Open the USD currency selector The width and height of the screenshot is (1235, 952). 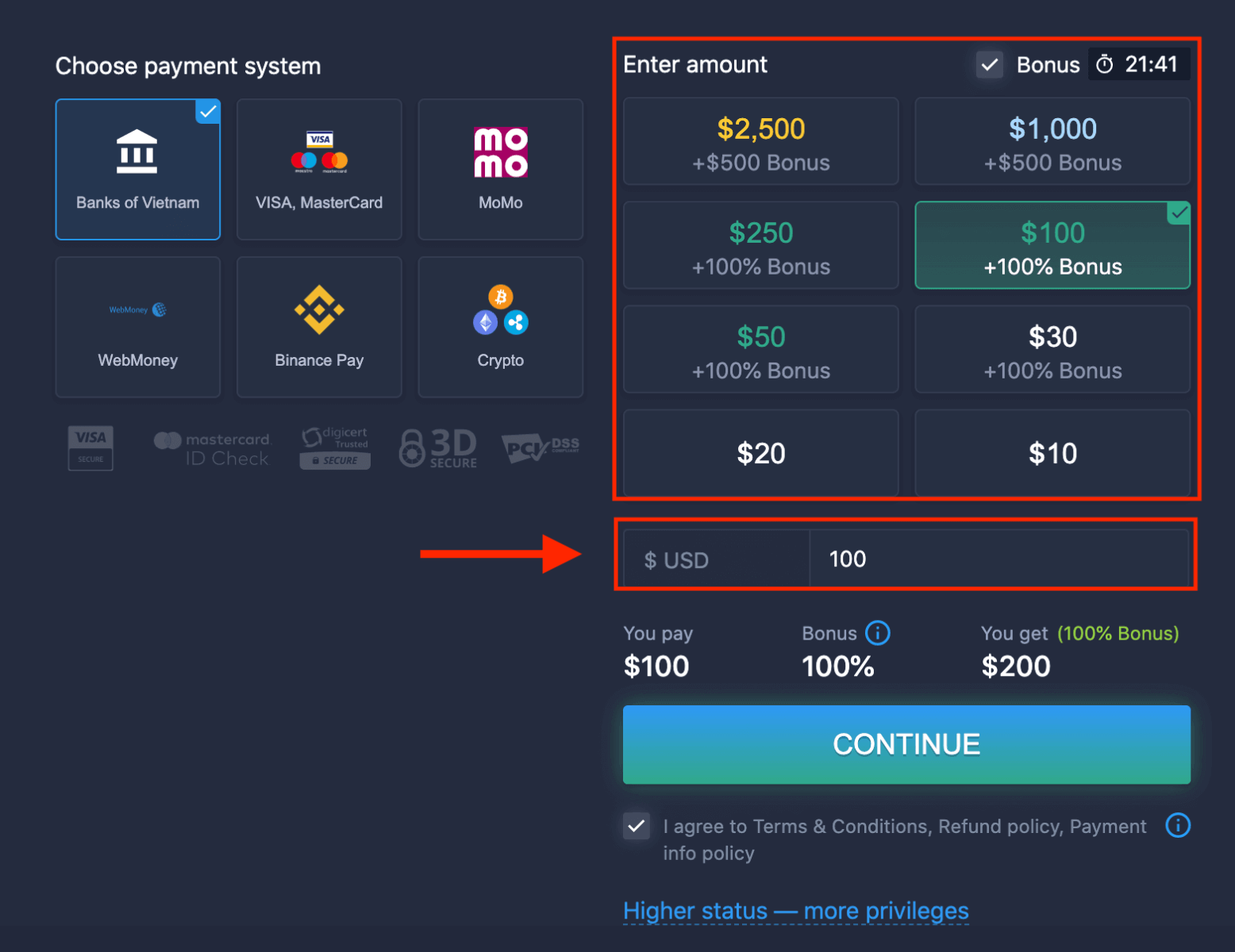pyautogui.click(x=712, y=559)
